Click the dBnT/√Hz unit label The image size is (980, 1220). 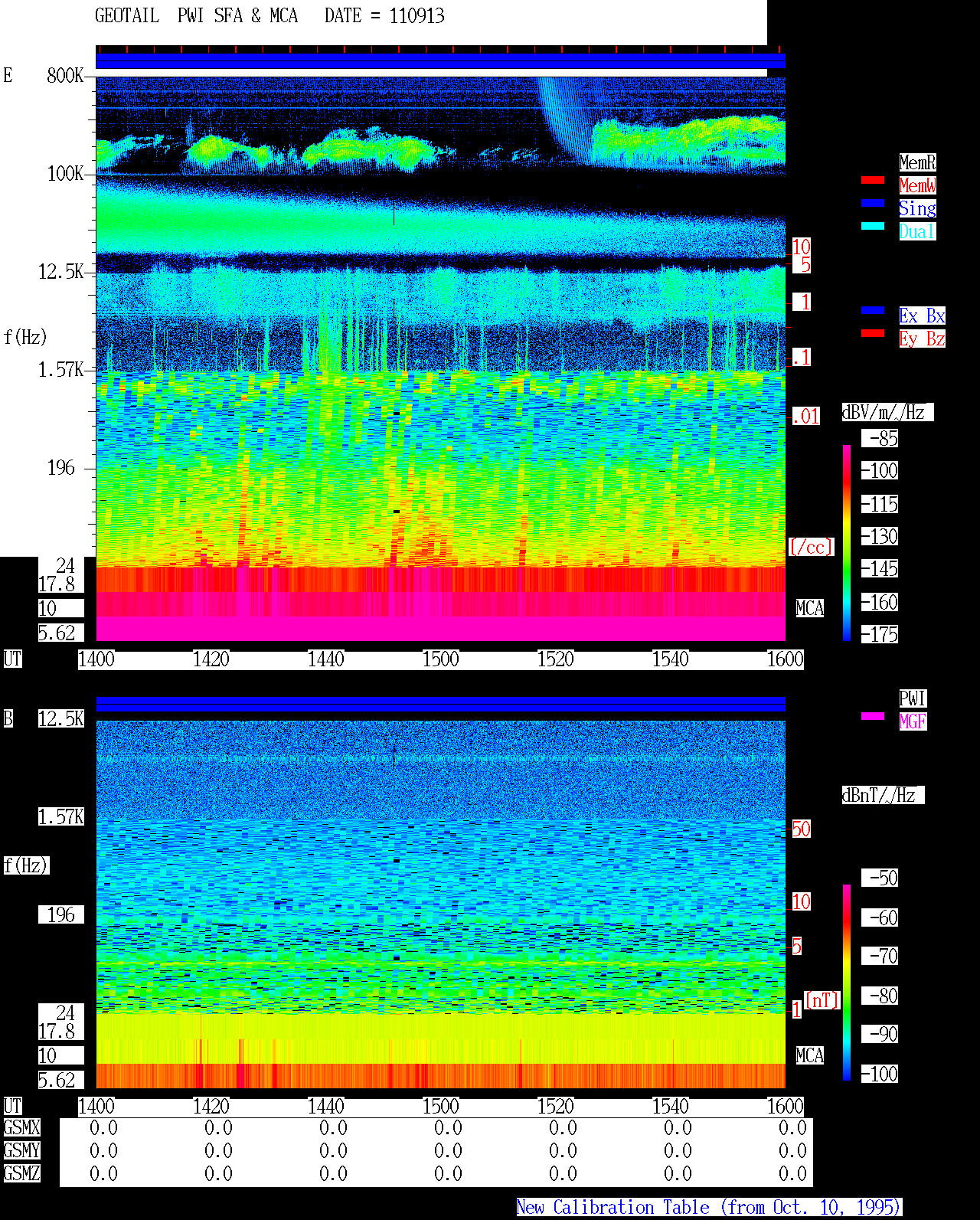[883, 795]
